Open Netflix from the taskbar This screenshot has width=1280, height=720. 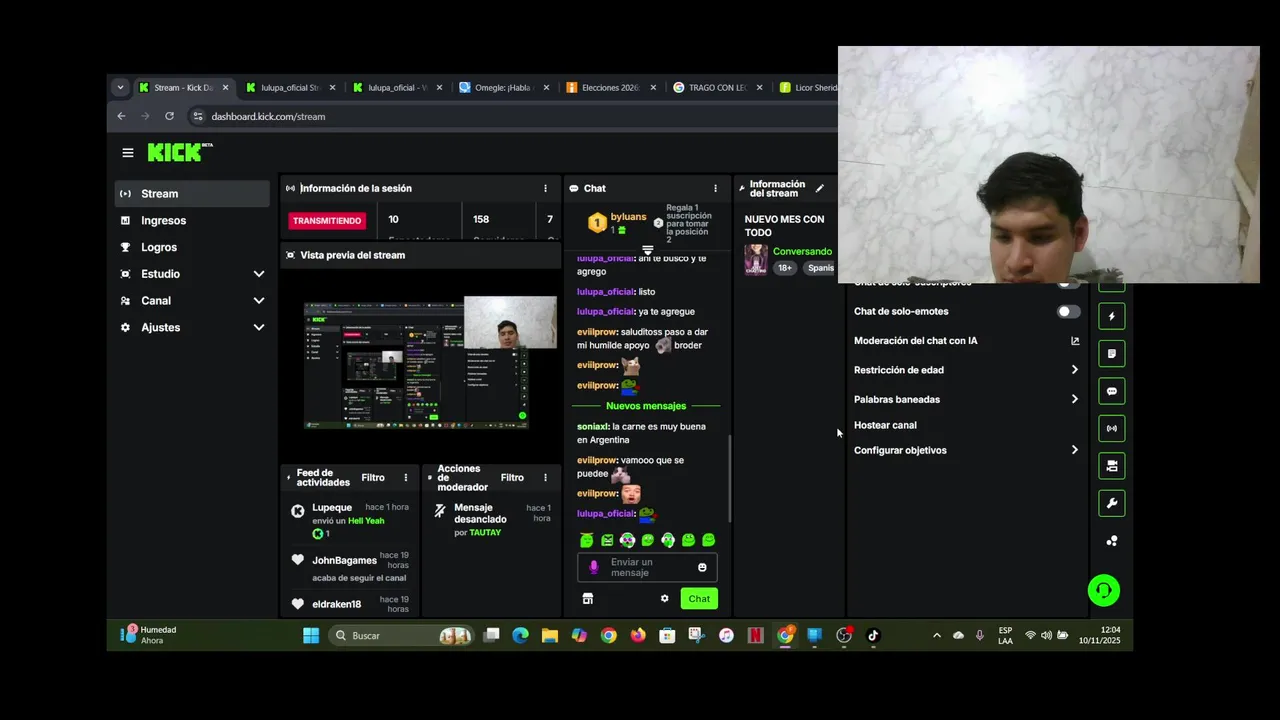point(755,635)
